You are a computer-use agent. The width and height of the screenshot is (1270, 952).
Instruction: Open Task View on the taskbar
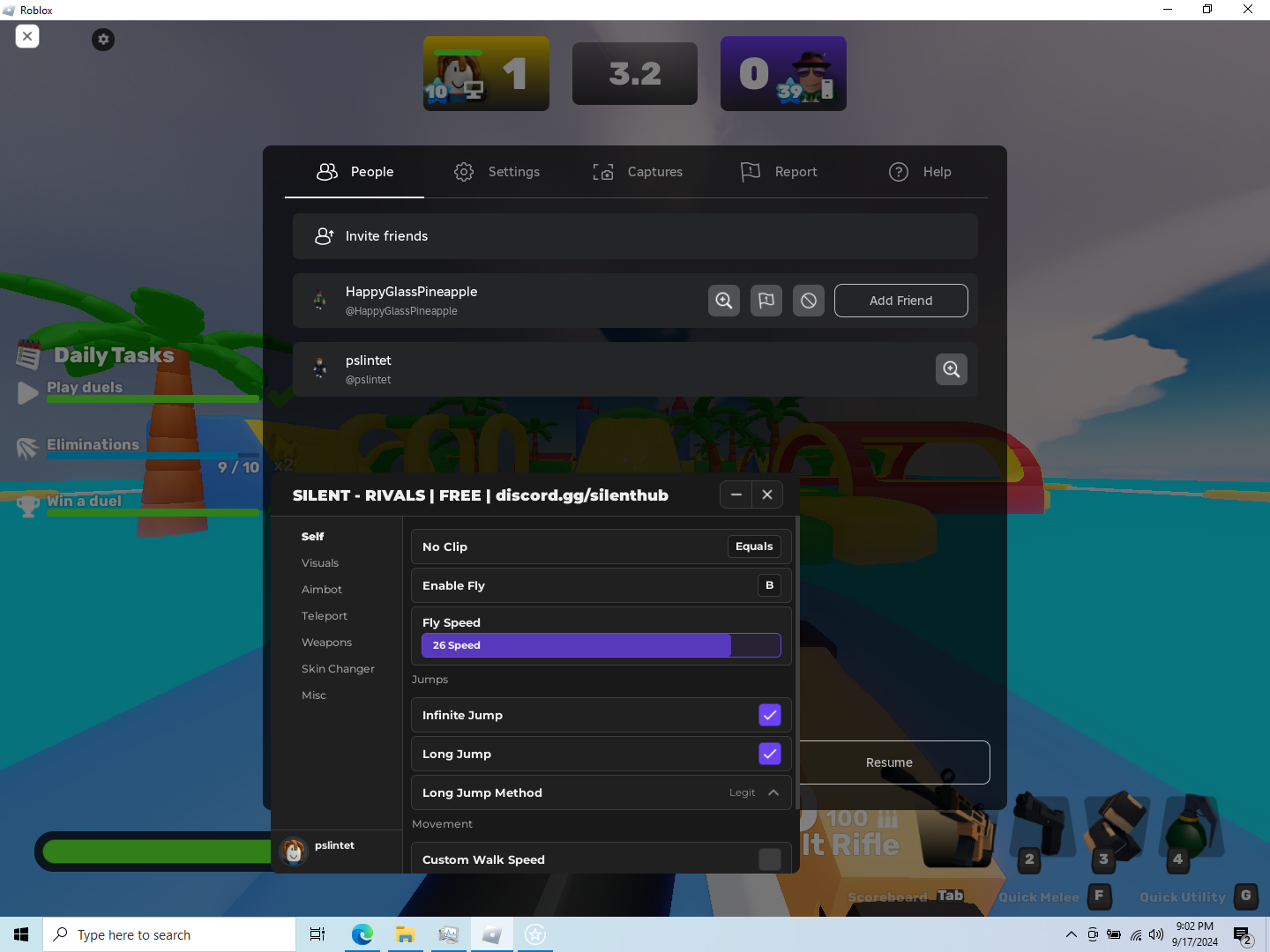tap(317, 934)
